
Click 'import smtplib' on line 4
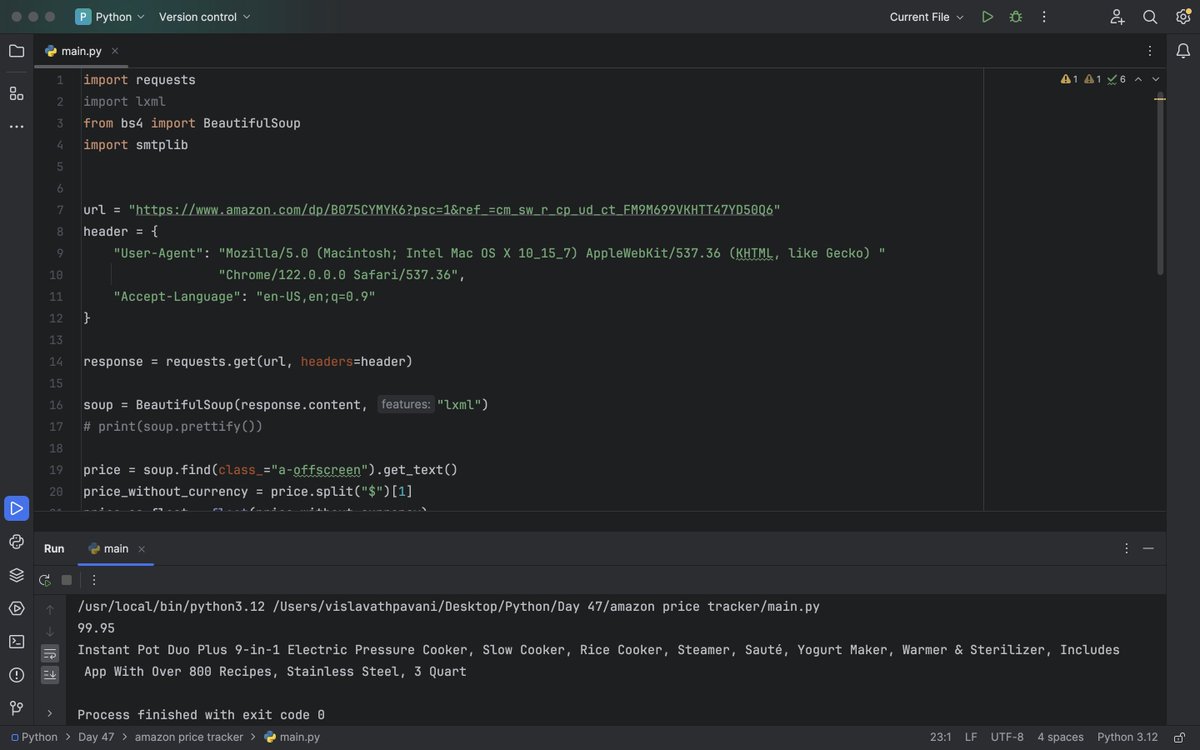136,145
